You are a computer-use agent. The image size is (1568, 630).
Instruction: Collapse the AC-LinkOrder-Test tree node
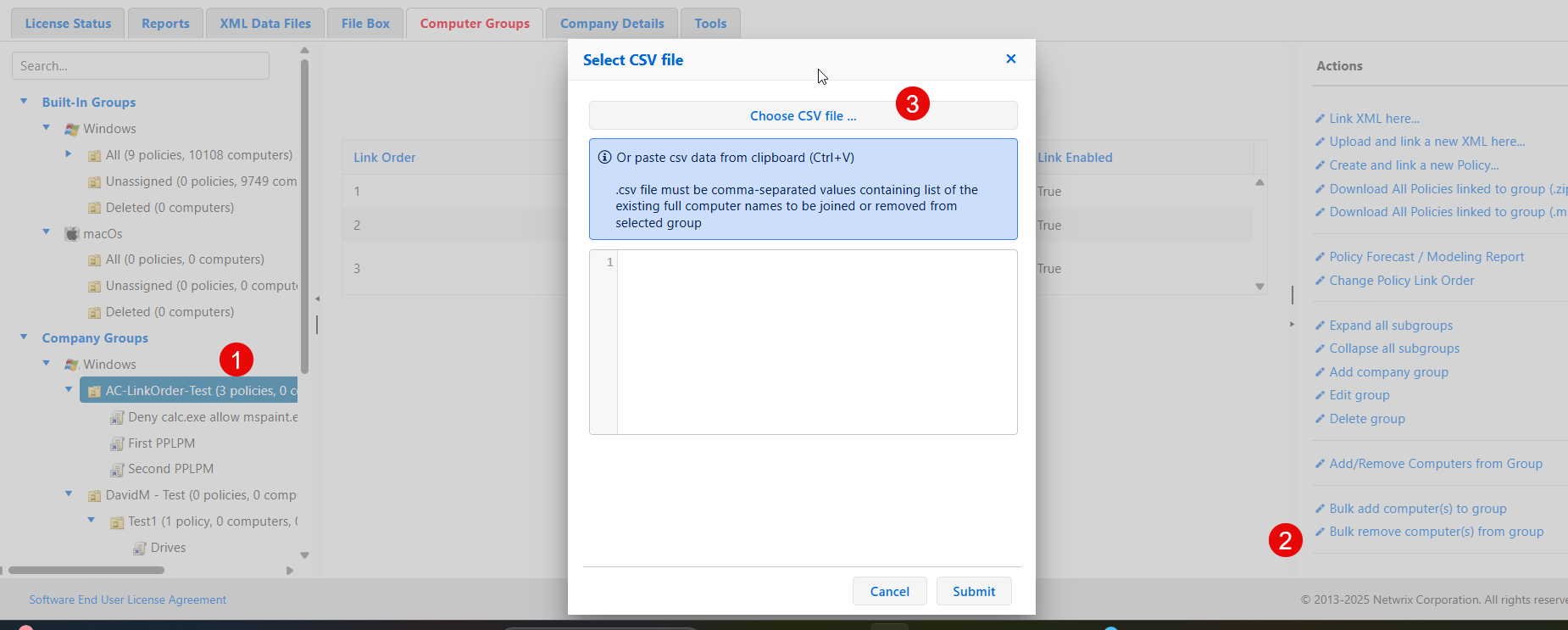pos(69,390)
